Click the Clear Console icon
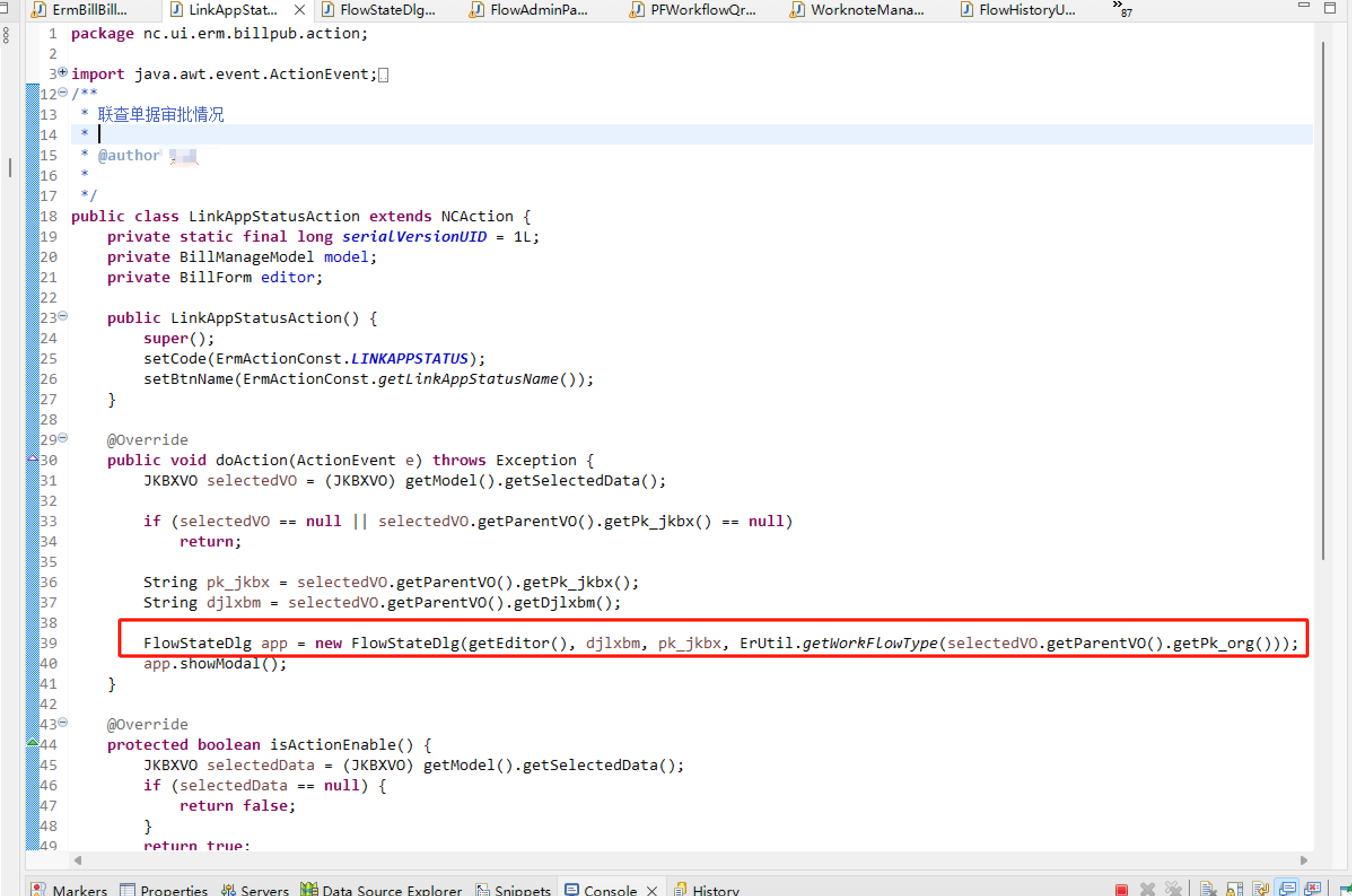The width and height of the screenshot is (1352, 896). click(x=1209, y=889)
